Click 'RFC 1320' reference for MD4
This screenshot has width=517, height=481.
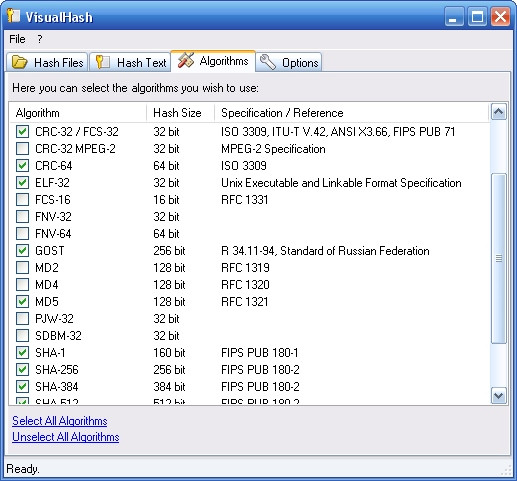point(245,285)
